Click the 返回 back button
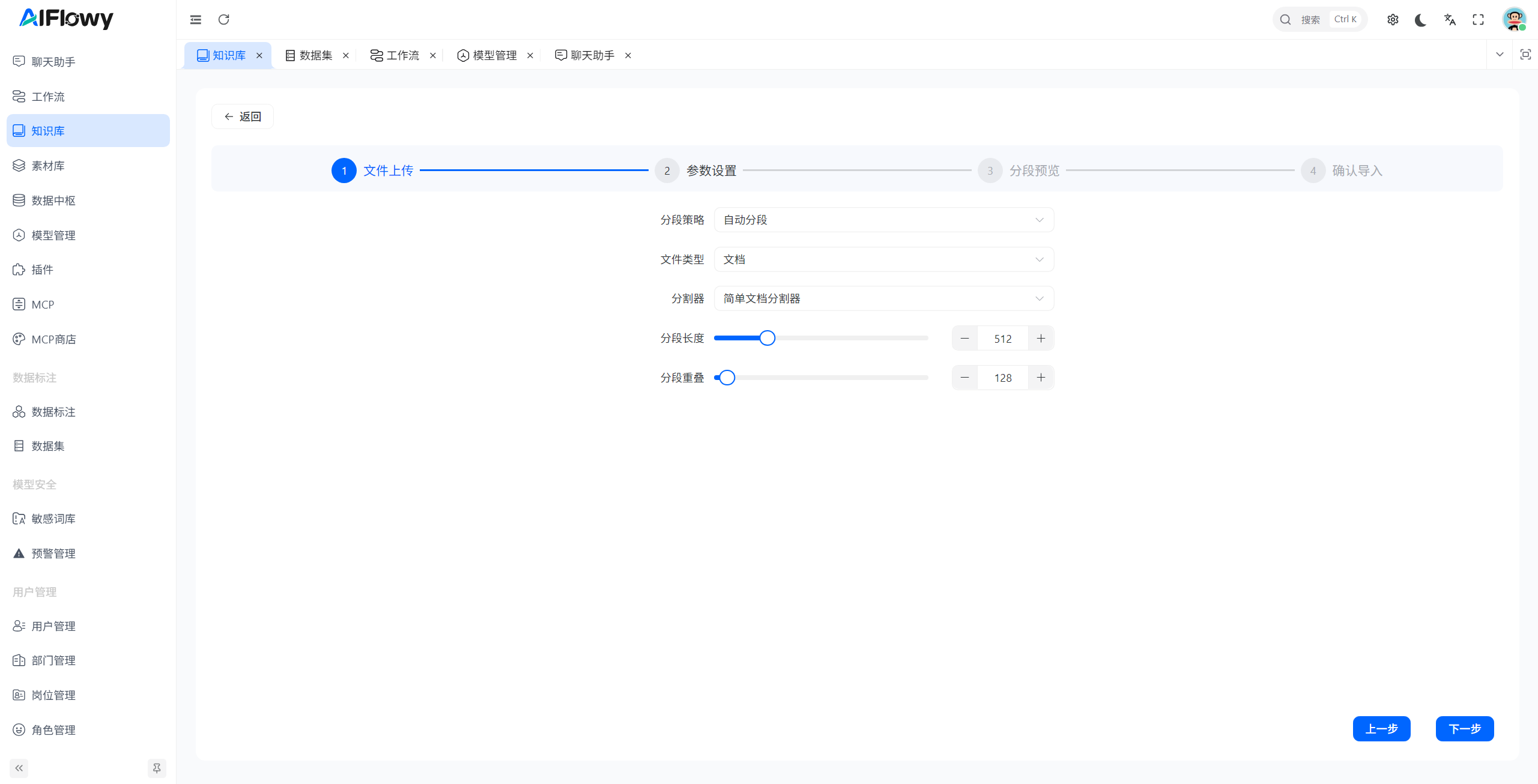Viewport: 1538px width, 784px height. tap(243, 116)
